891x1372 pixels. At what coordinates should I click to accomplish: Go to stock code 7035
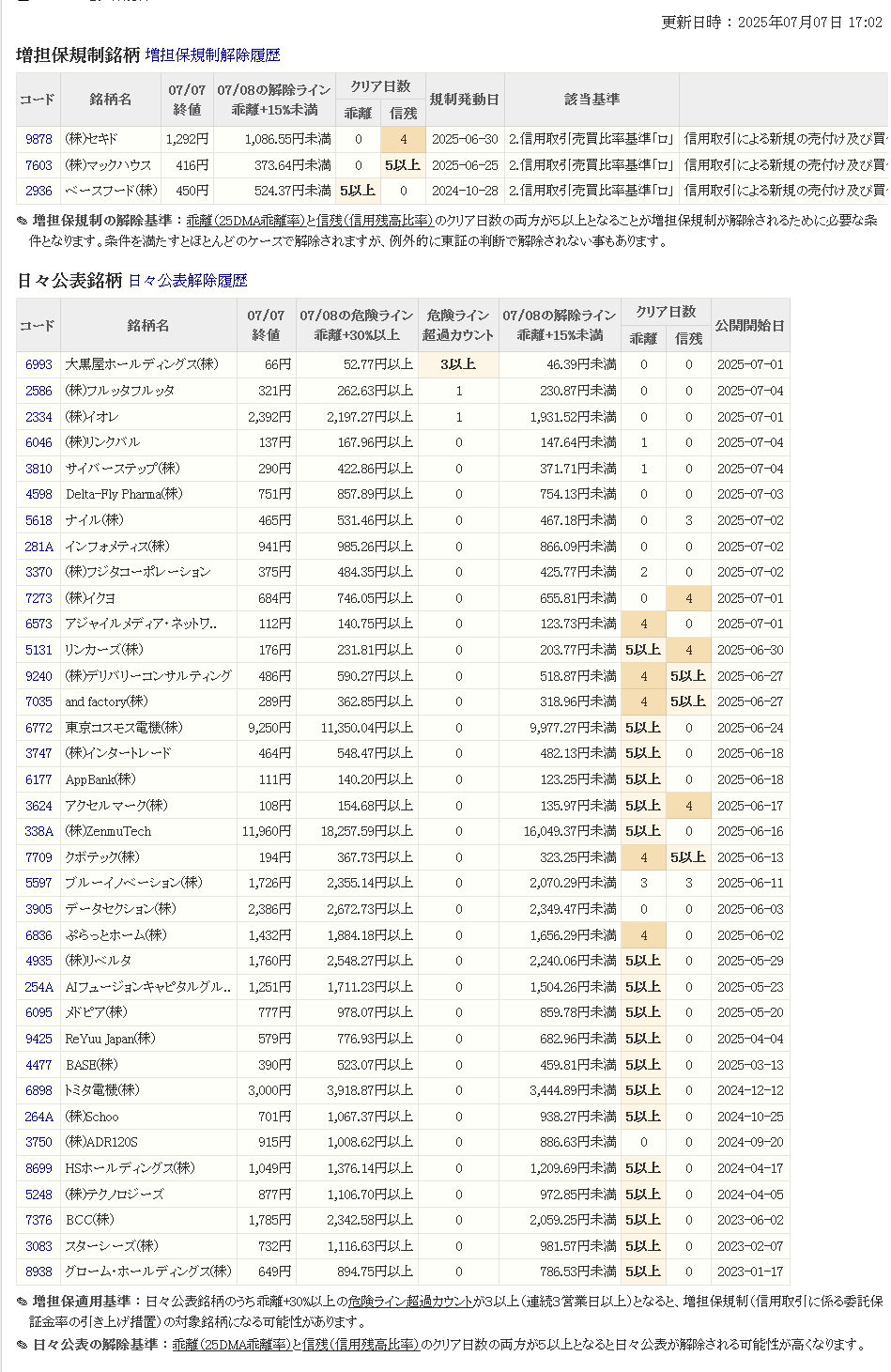point(38,701)
